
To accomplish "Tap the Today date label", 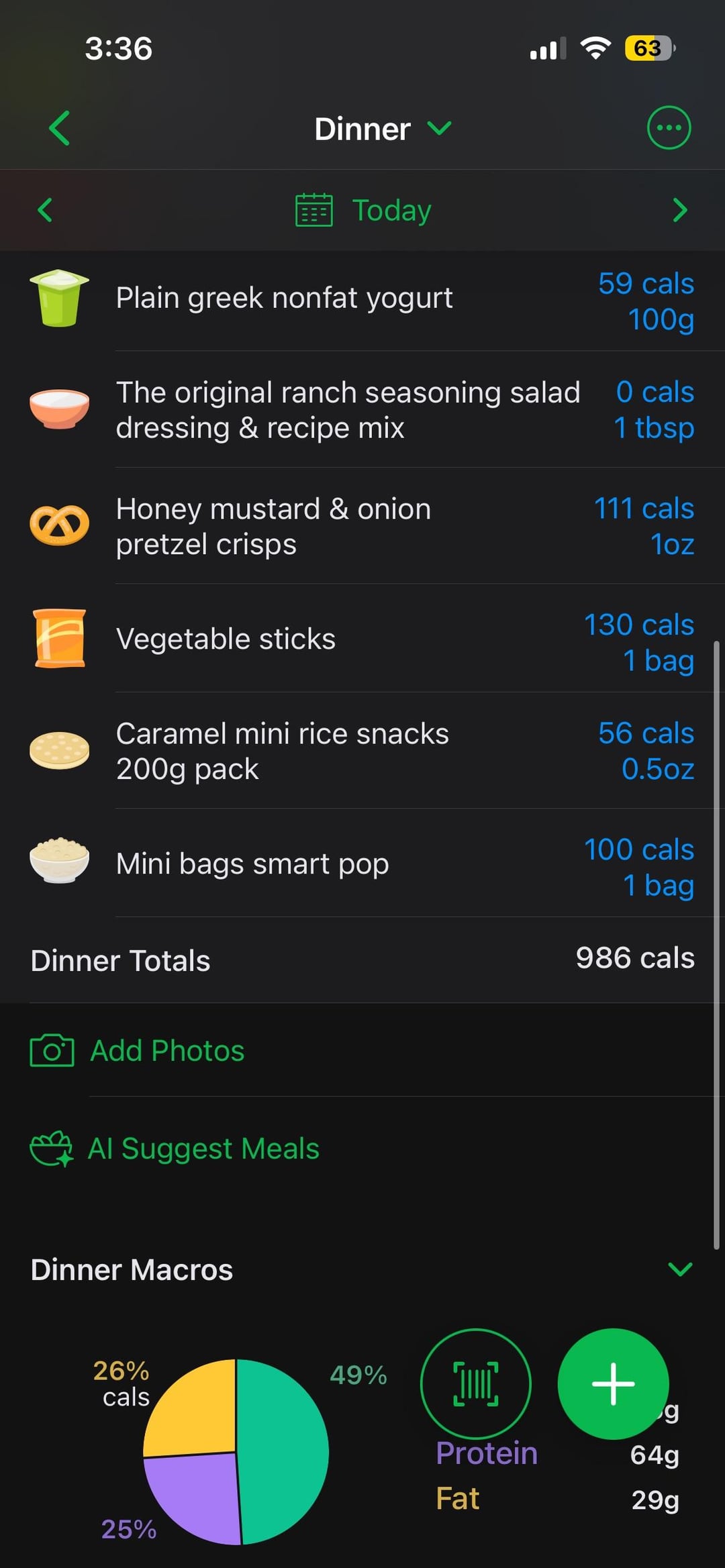I will pos(391,210).
